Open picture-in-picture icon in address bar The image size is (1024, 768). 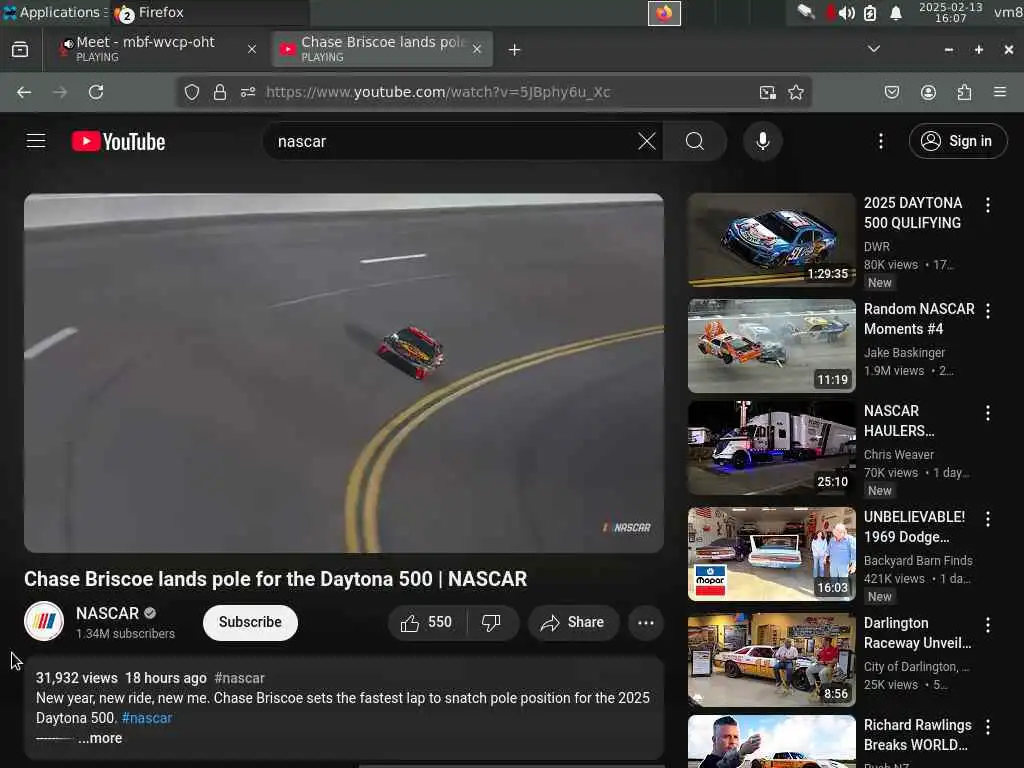pos(768,92)
